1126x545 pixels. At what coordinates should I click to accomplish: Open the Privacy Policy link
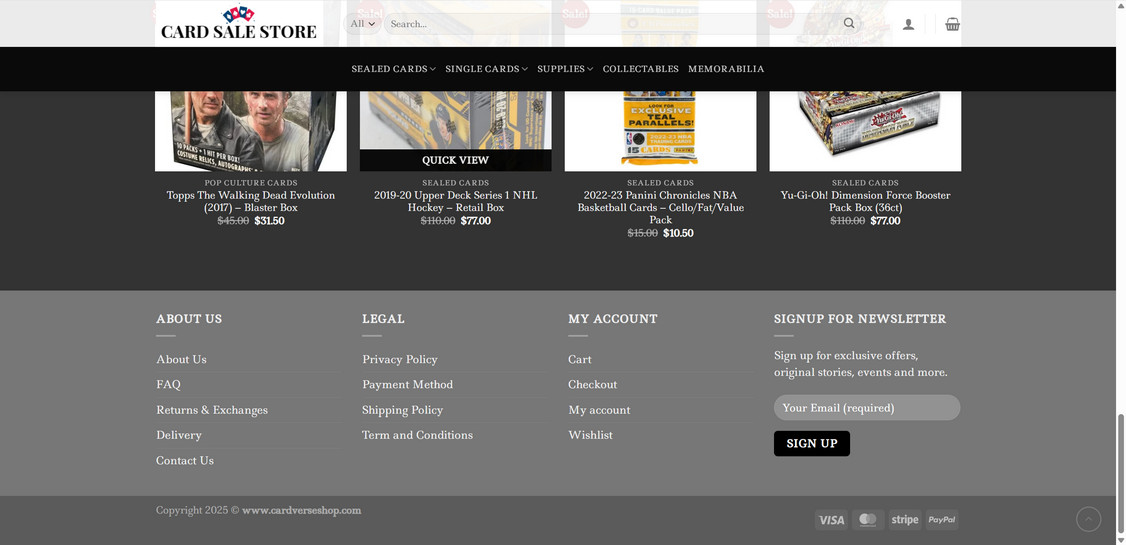(x=399, y=359)
